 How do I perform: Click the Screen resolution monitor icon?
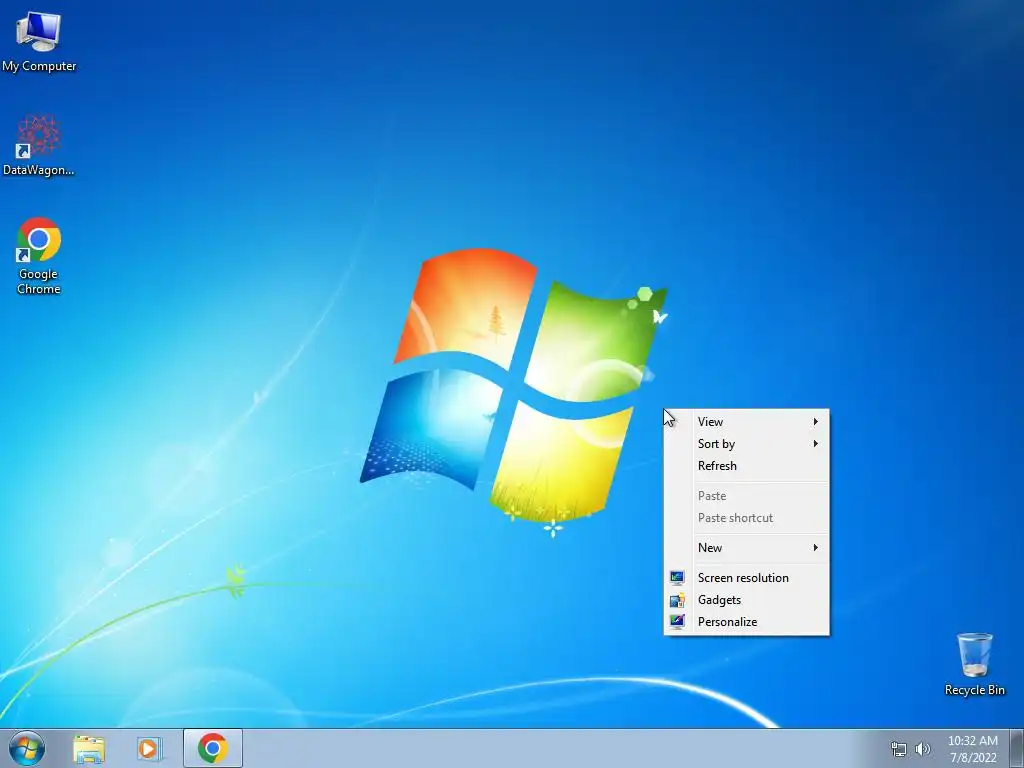(x=677, y=577)
